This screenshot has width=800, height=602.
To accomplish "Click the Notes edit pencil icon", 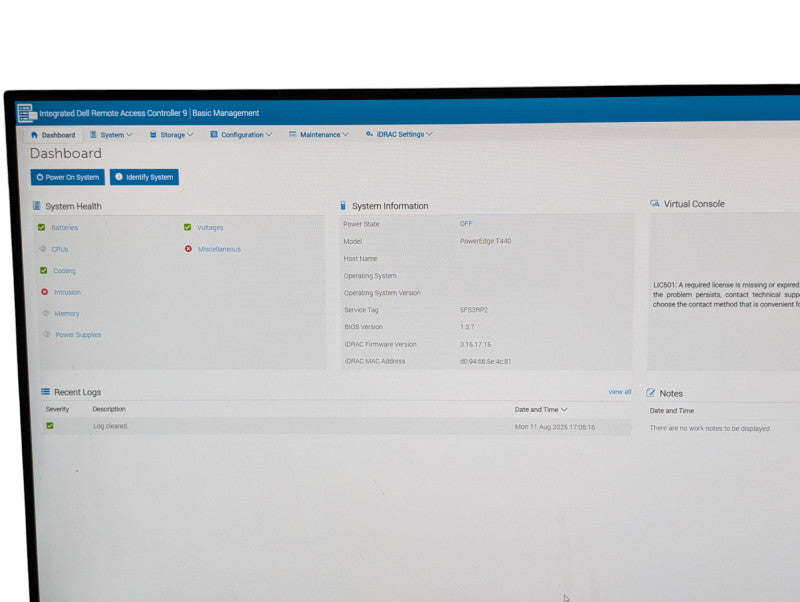I will [651, 393].
